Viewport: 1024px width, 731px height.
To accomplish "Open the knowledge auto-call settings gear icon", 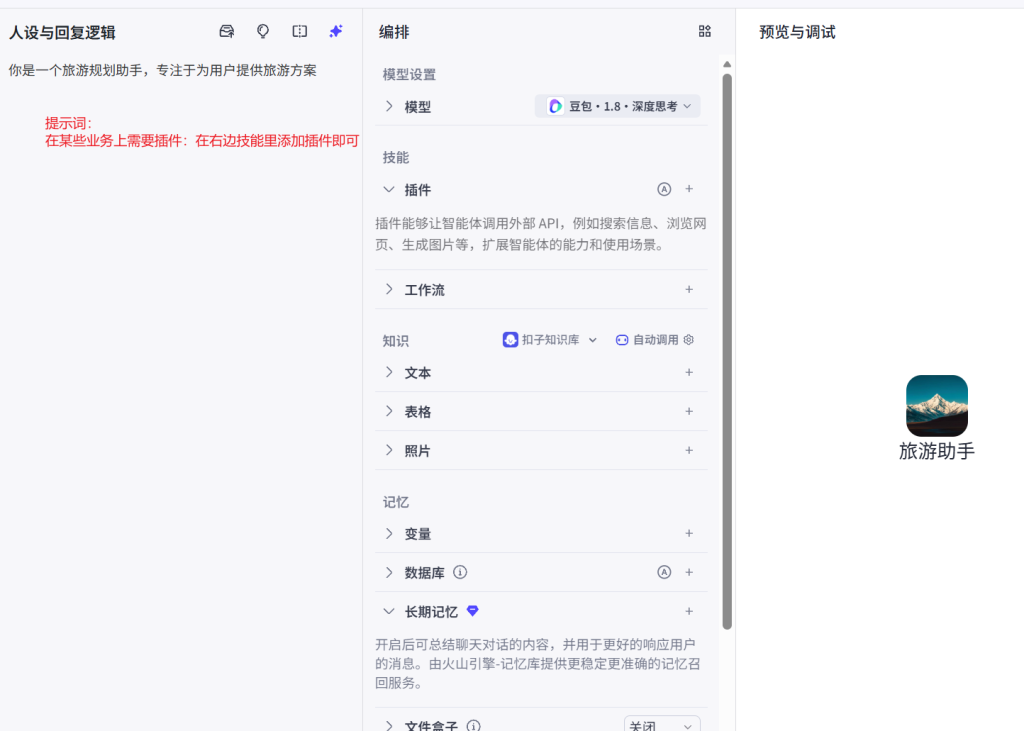I will tap(688, 339).
